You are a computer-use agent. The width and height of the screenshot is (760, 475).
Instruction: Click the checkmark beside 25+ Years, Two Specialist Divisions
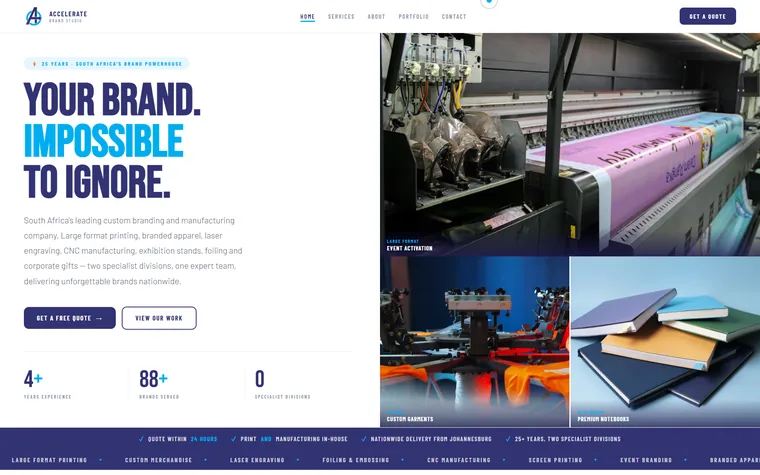508,439
